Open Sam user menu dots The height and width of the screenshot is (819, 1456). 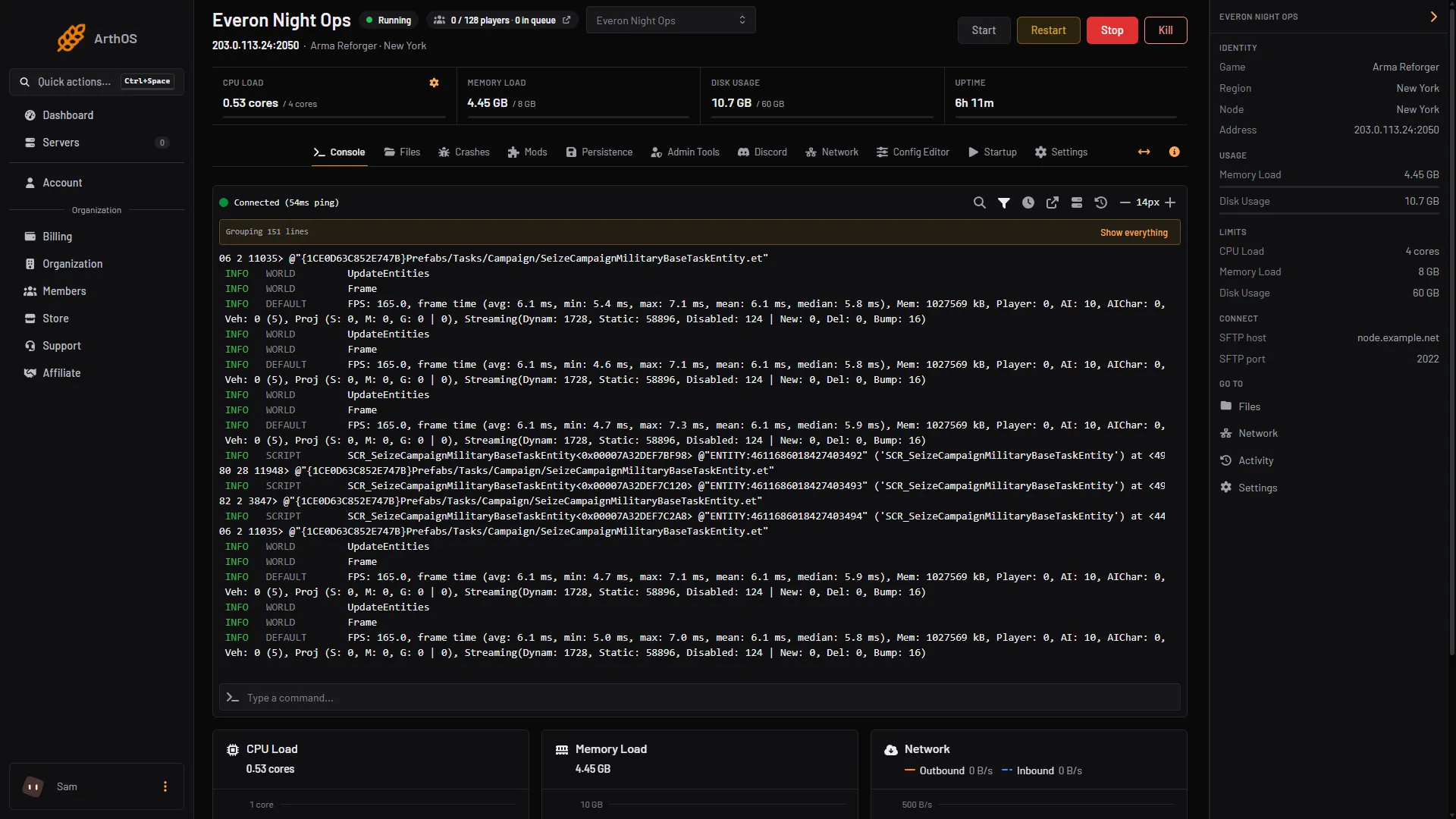165,786
